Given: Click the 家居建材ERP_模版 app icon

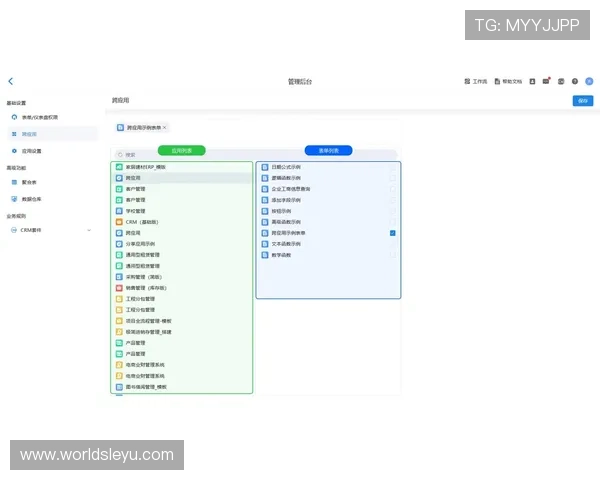Looking at the screenshot, I should tap(118, 166).
